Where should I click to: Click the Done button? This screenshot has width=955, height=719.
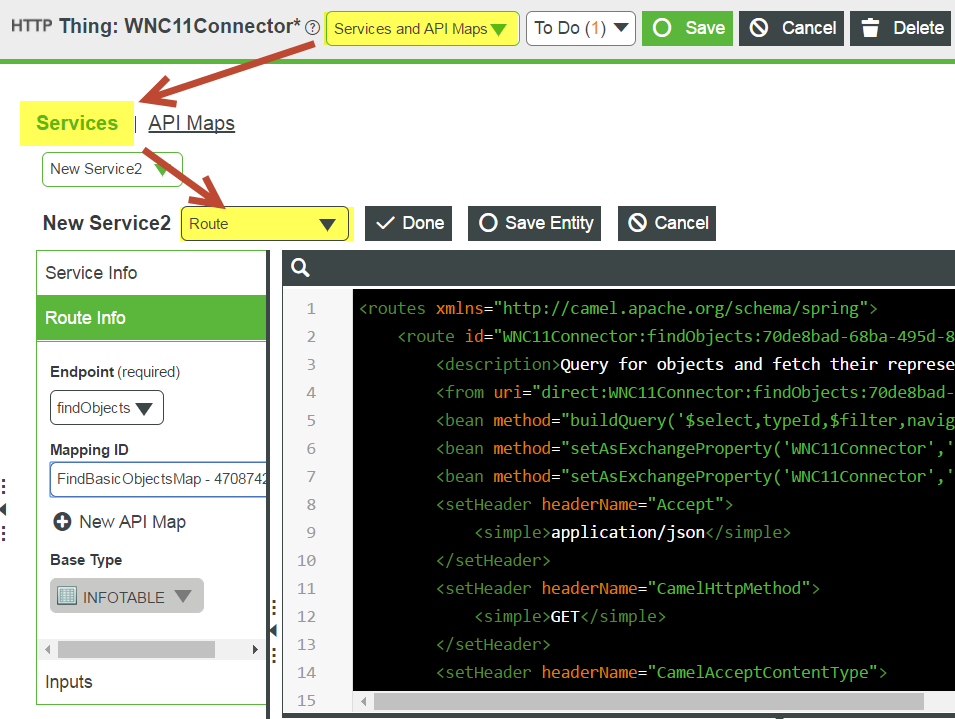(x=409, y=223)
